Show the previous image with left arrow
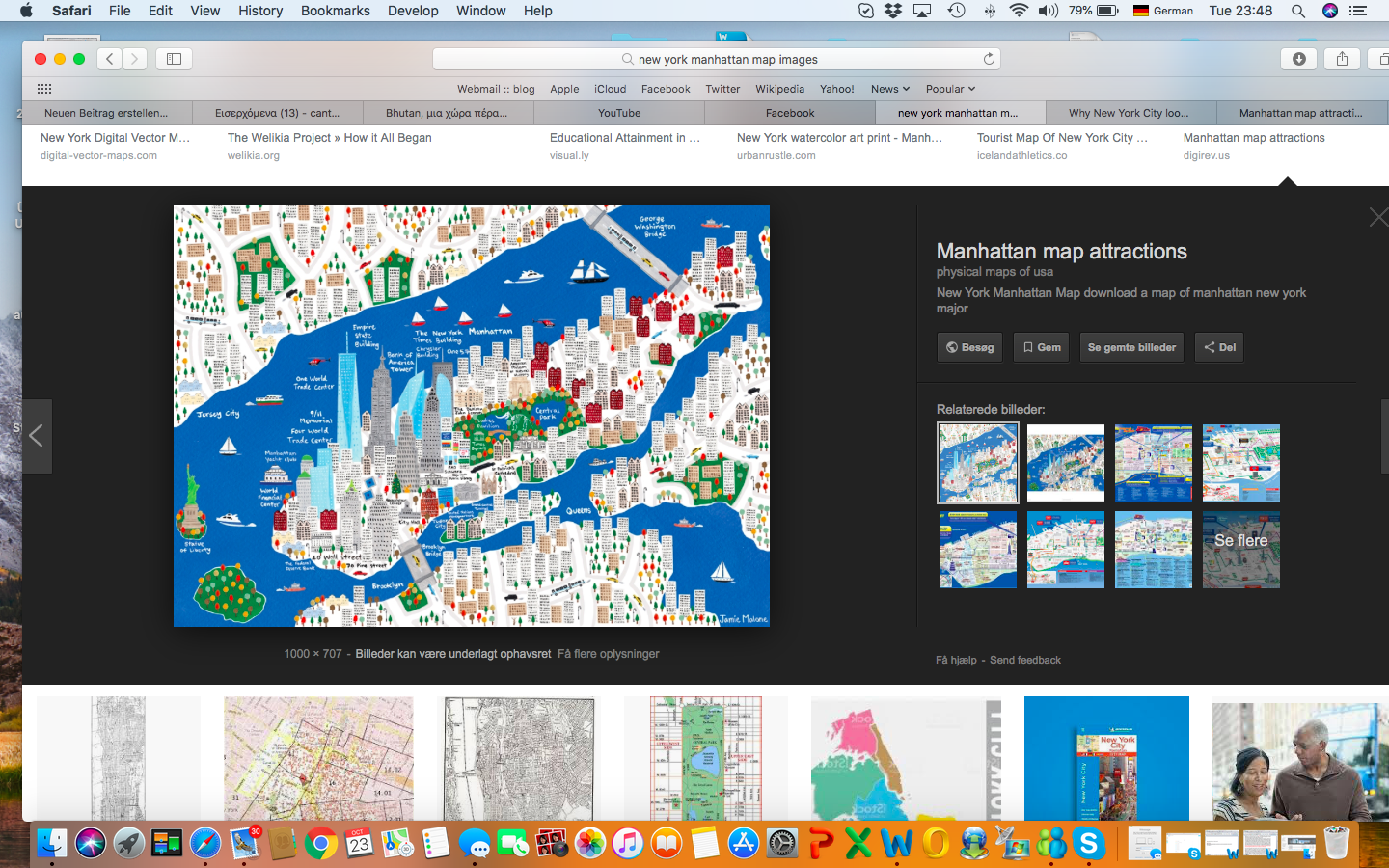 click(37, 436)
